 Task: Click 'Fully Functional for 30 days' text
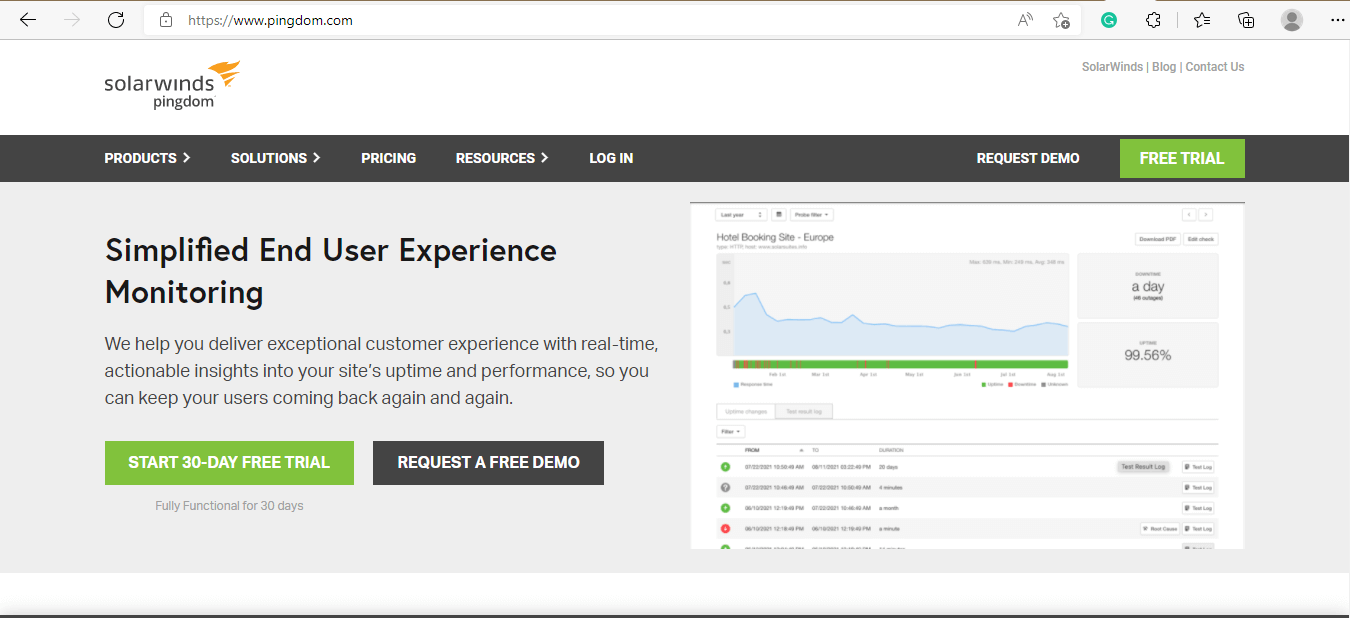(229, 506)
